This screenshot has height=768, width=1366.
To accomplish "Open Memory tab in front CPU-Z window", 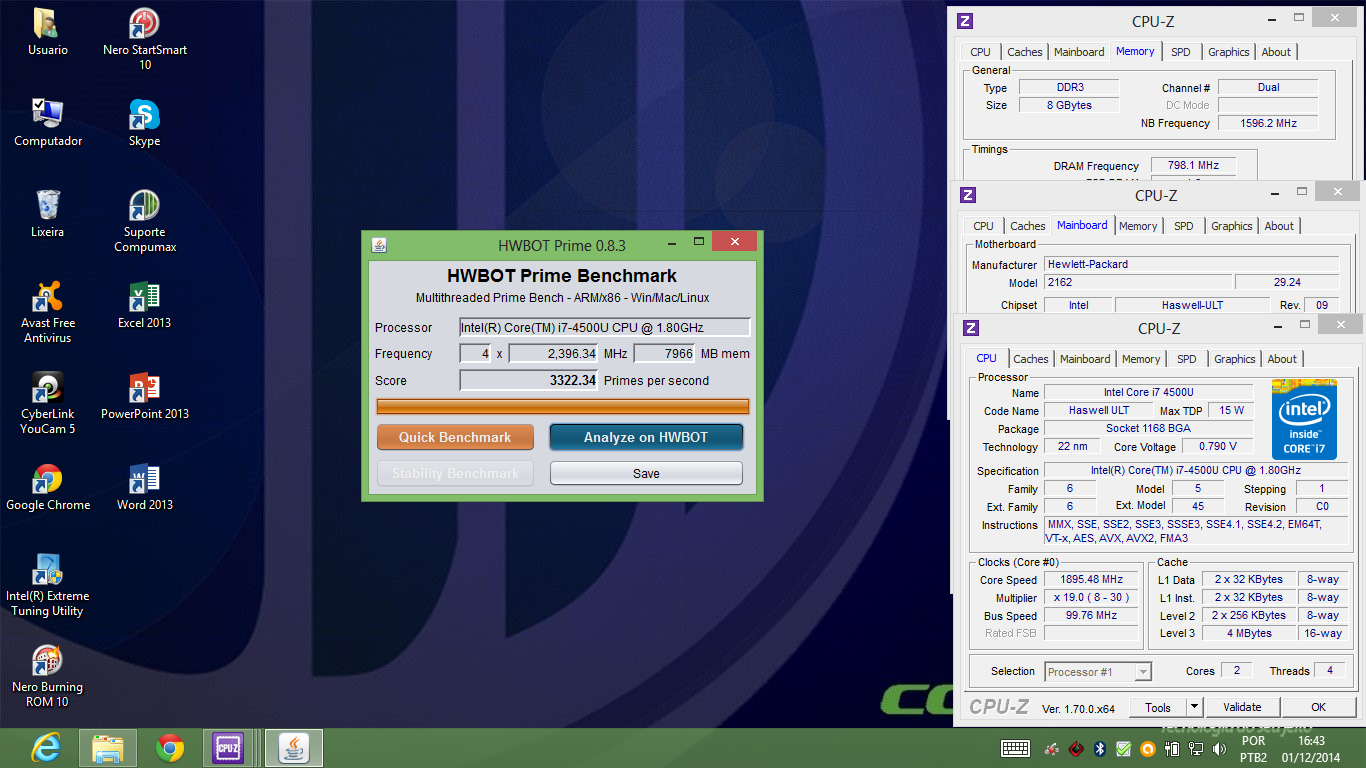I will click(1141, 359).
